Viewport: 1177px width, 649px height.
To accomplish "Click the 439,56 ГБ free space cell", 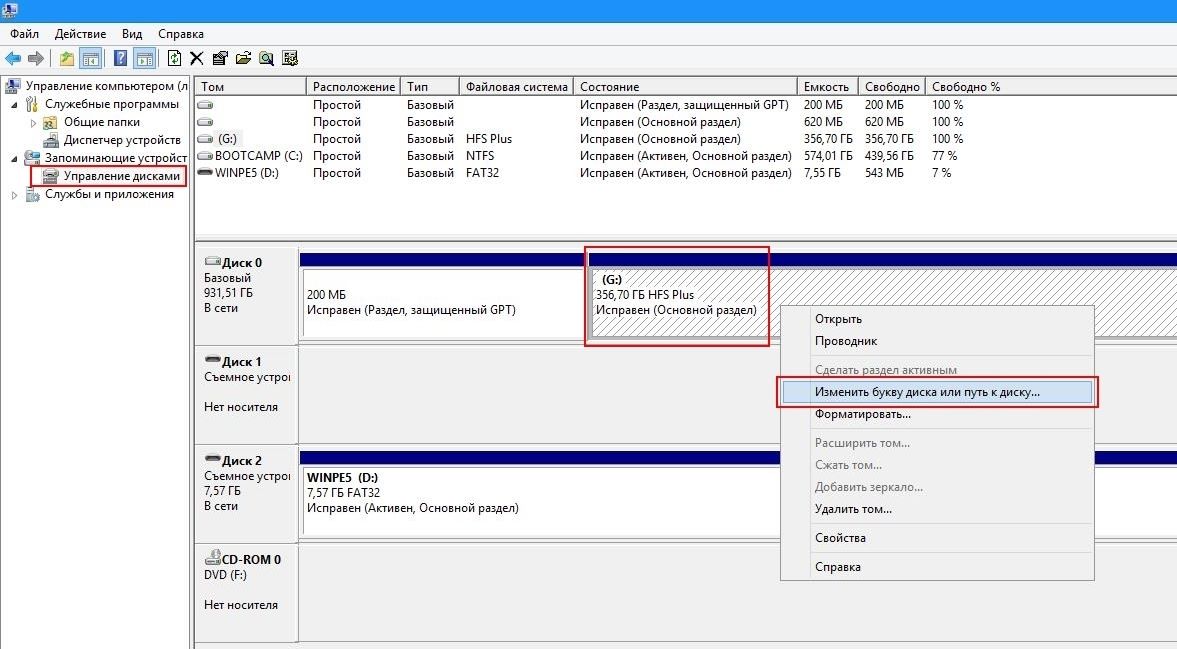I will [889, 156].
